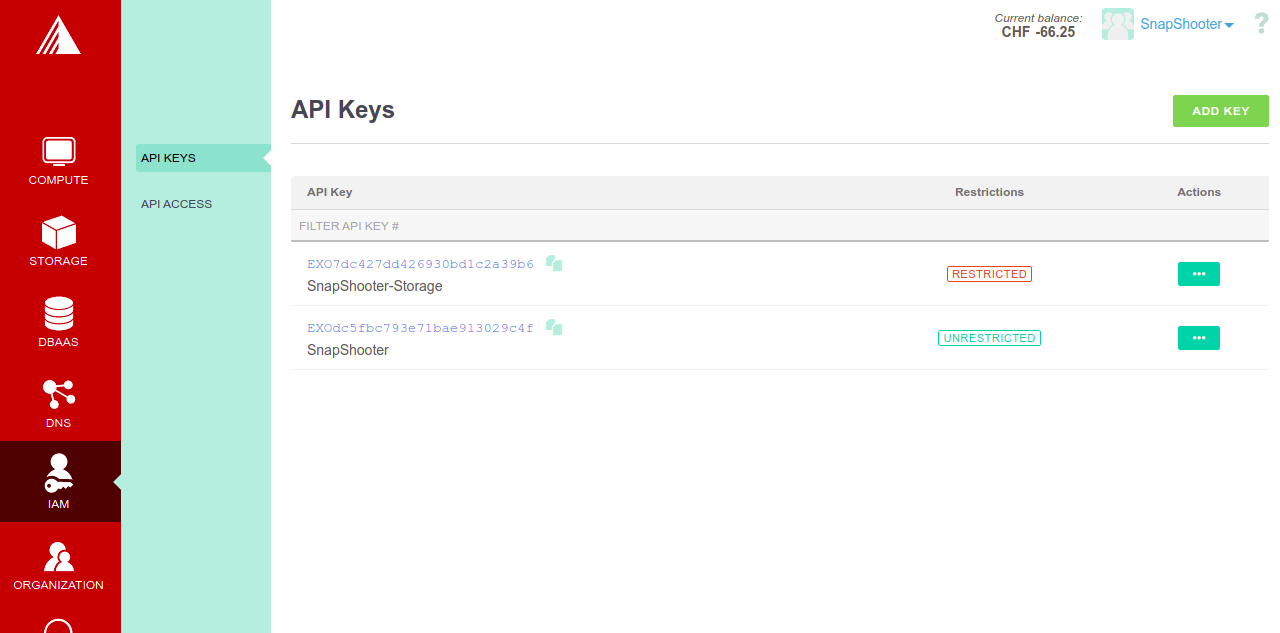Open the Storage section
The image size is (1280, 633).
click(x=59, y=242)
